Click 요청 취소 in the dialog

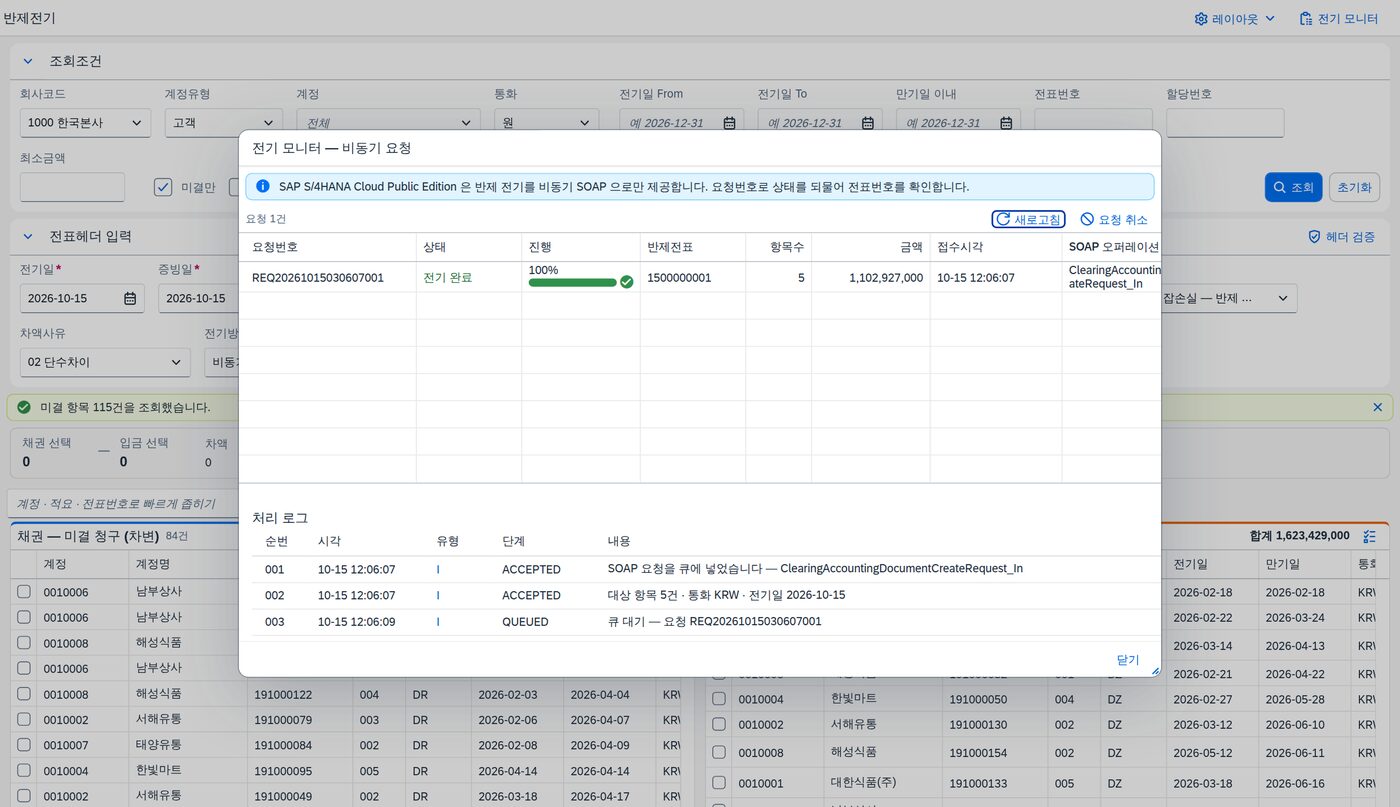(x=1114, y=219)
